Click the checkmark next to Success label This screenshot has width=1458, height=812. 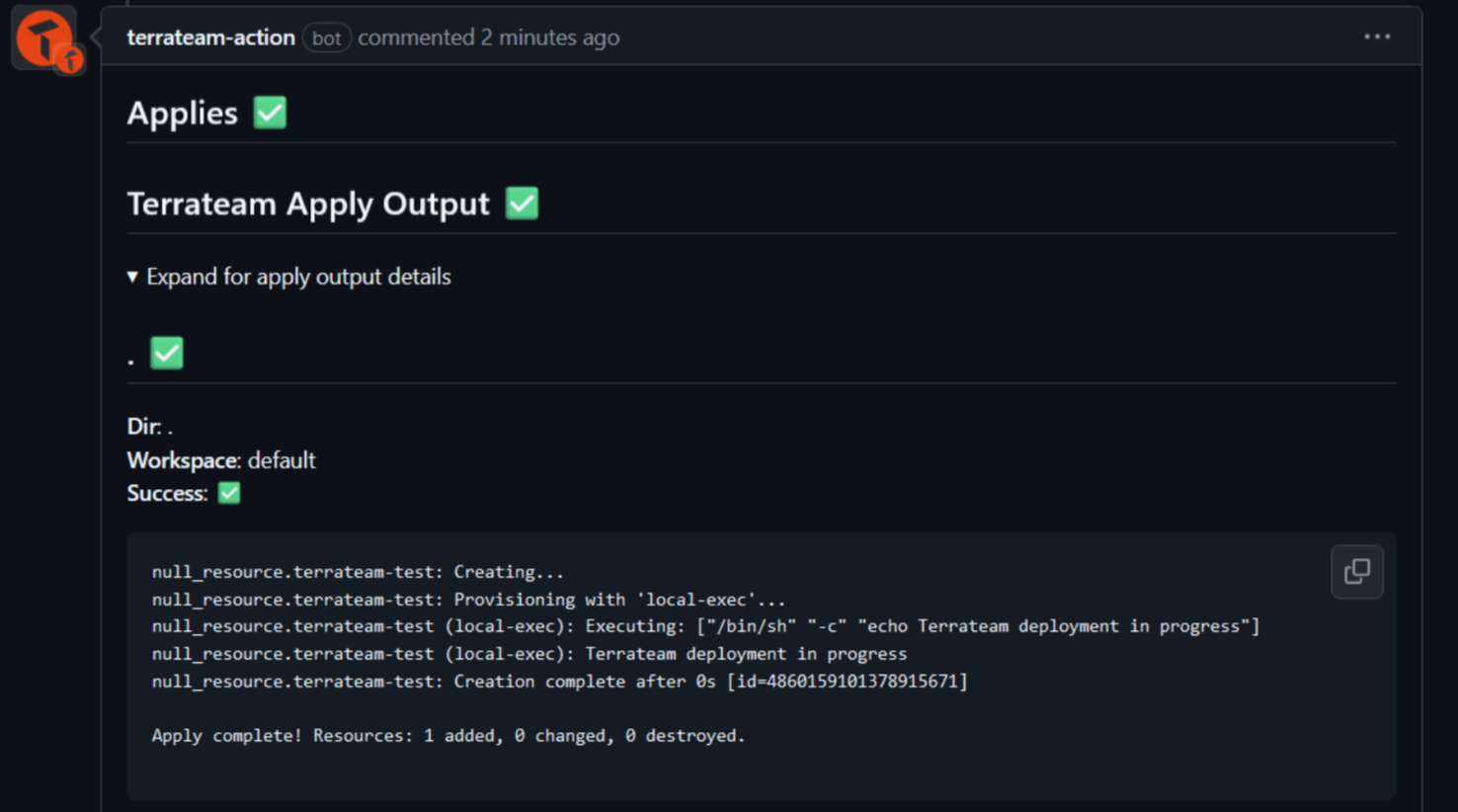(x=229, y=493)
